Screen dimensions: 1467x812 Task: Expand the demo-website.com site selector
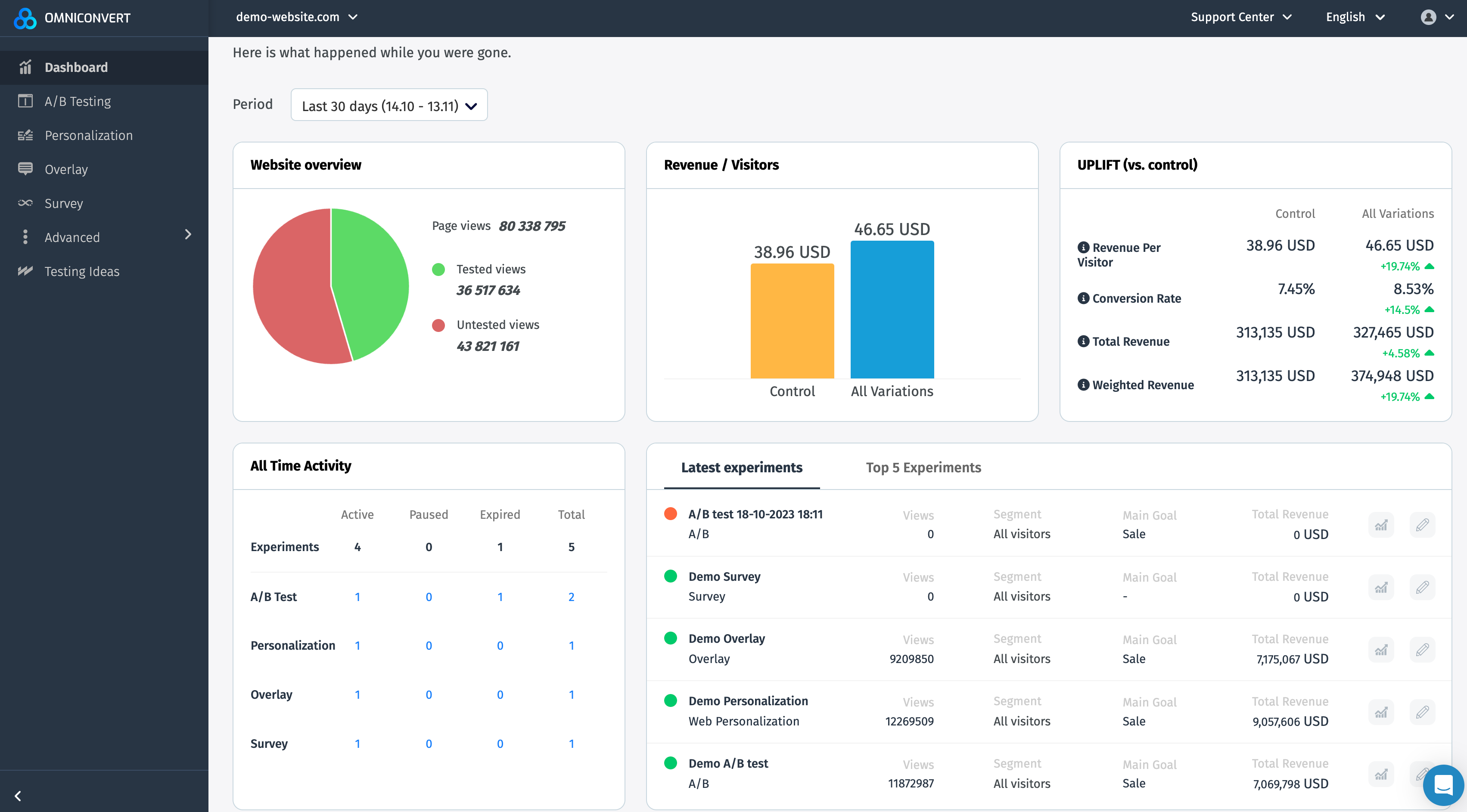[297, 17]
